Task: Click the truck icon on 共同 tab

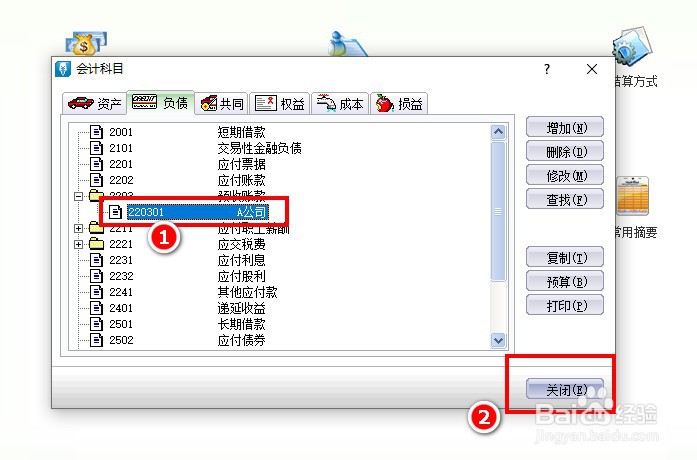Action: pyautogui.click(x=208, y=104)
